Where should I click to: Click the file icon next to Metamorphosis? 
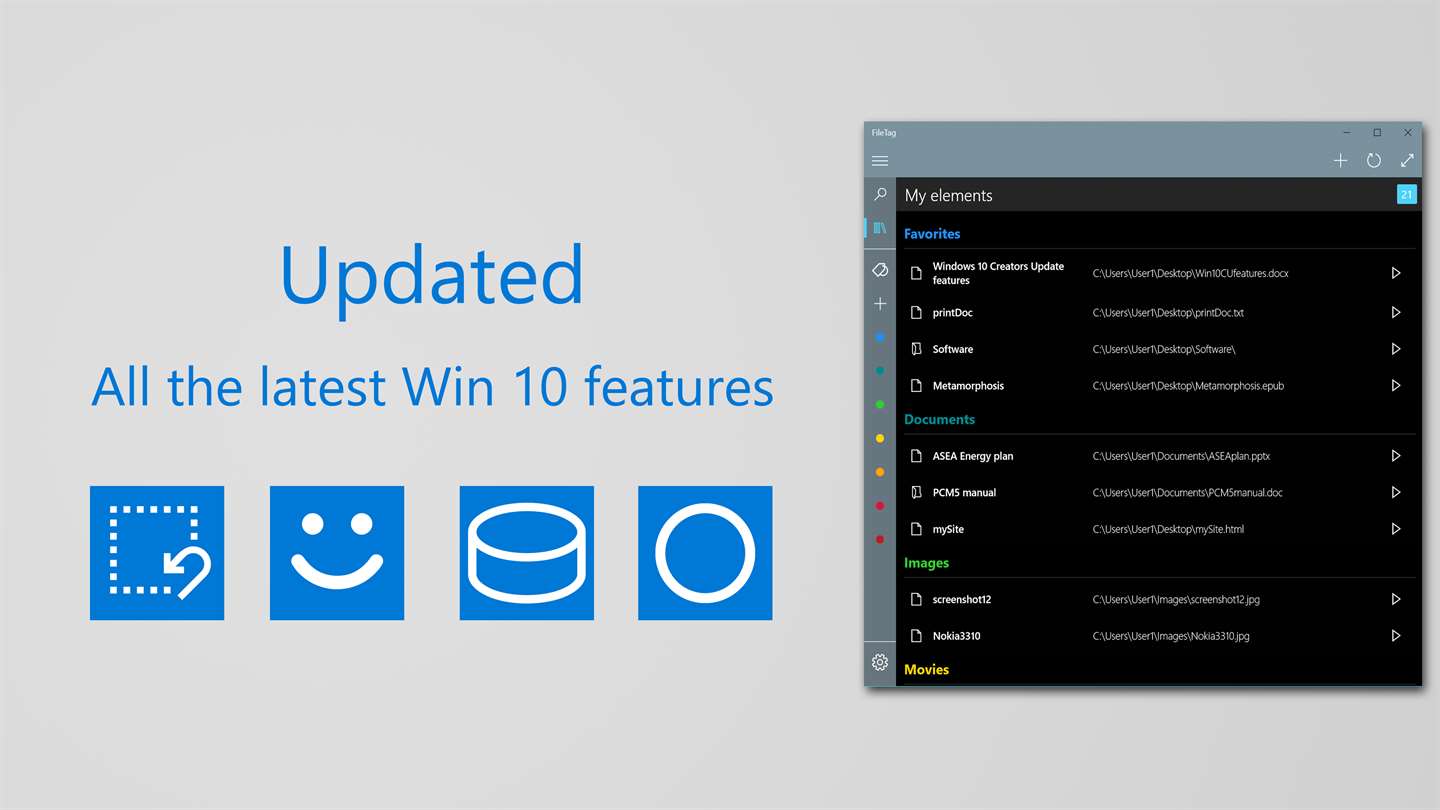pos(916,386)
